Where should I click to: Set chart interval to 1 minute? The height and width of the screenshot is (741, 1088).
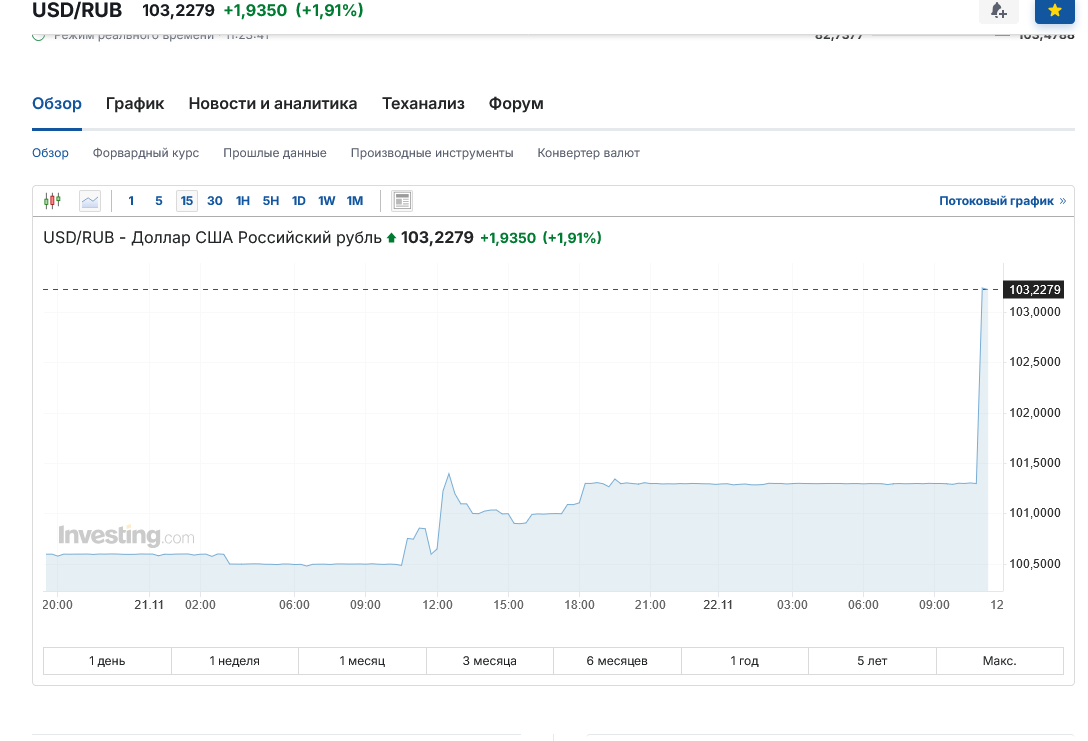131,201
